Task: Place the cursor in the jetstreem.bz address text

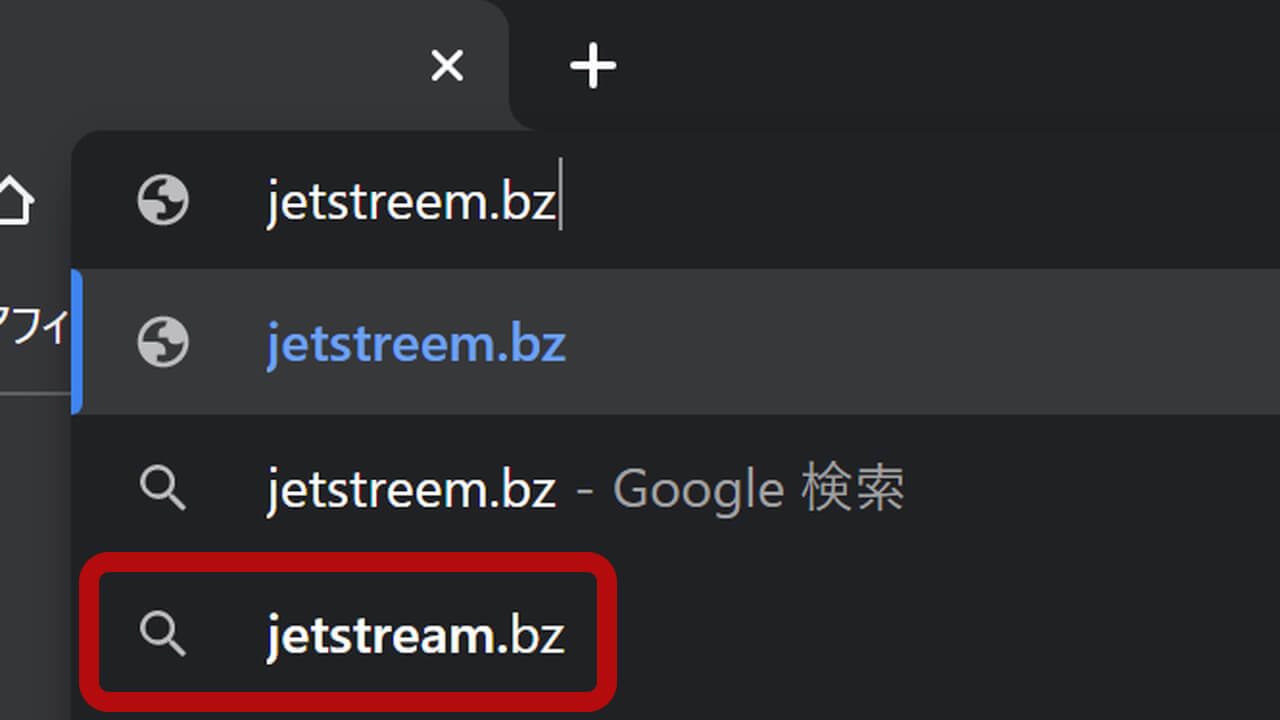Action: 411,202
